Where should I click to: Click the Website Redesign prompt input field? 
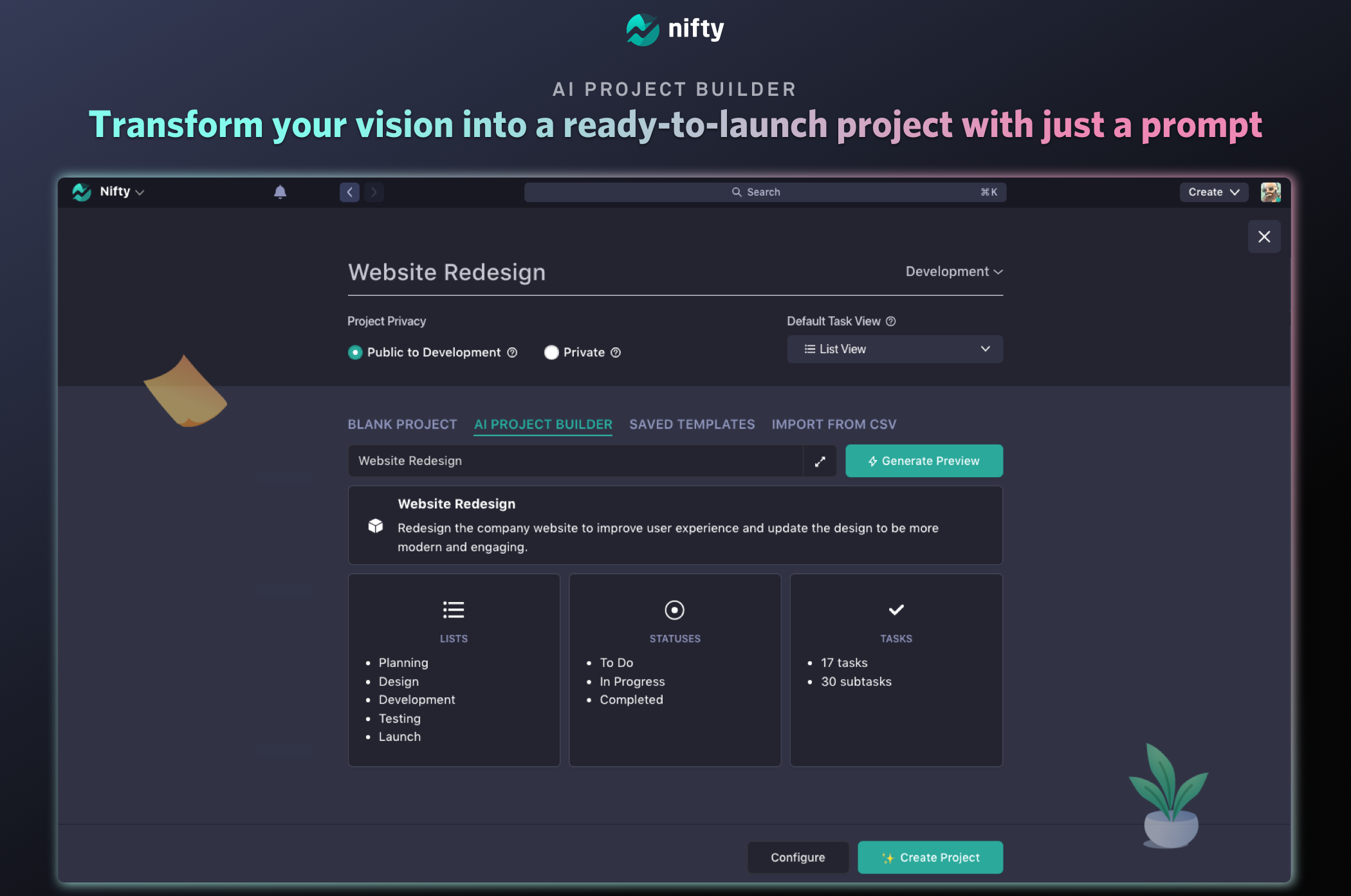[576, 461]
